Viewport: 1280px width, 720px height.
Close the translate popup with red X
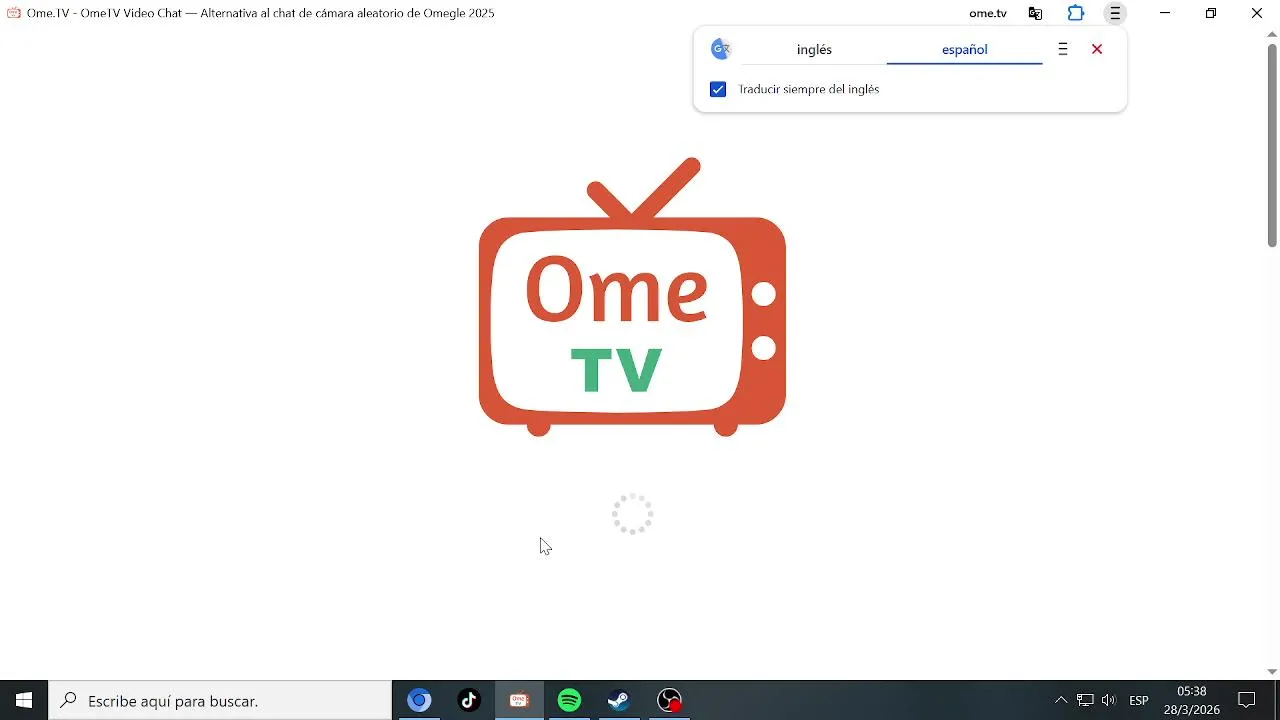(x=1097, y=50)
